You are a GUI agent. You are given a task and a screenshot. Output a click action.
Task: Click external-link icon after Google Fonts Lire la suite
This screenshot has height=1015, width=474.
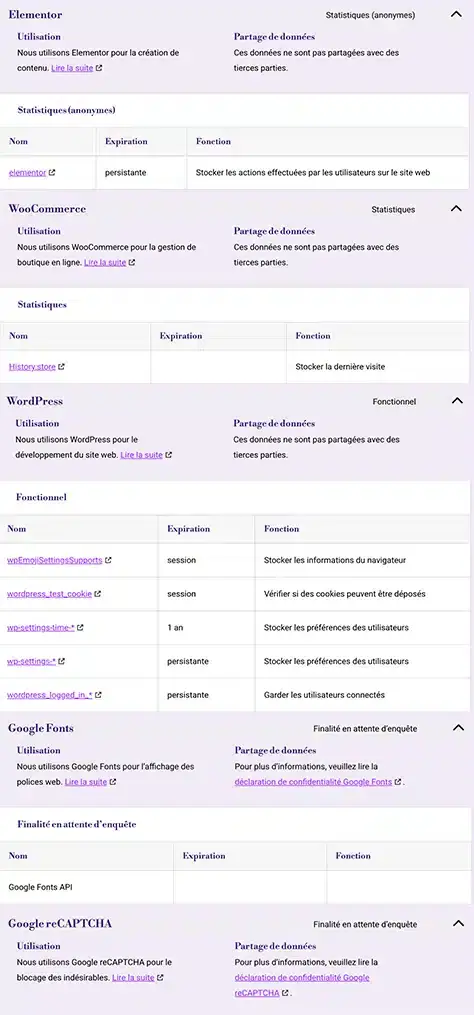pos(113,782)
